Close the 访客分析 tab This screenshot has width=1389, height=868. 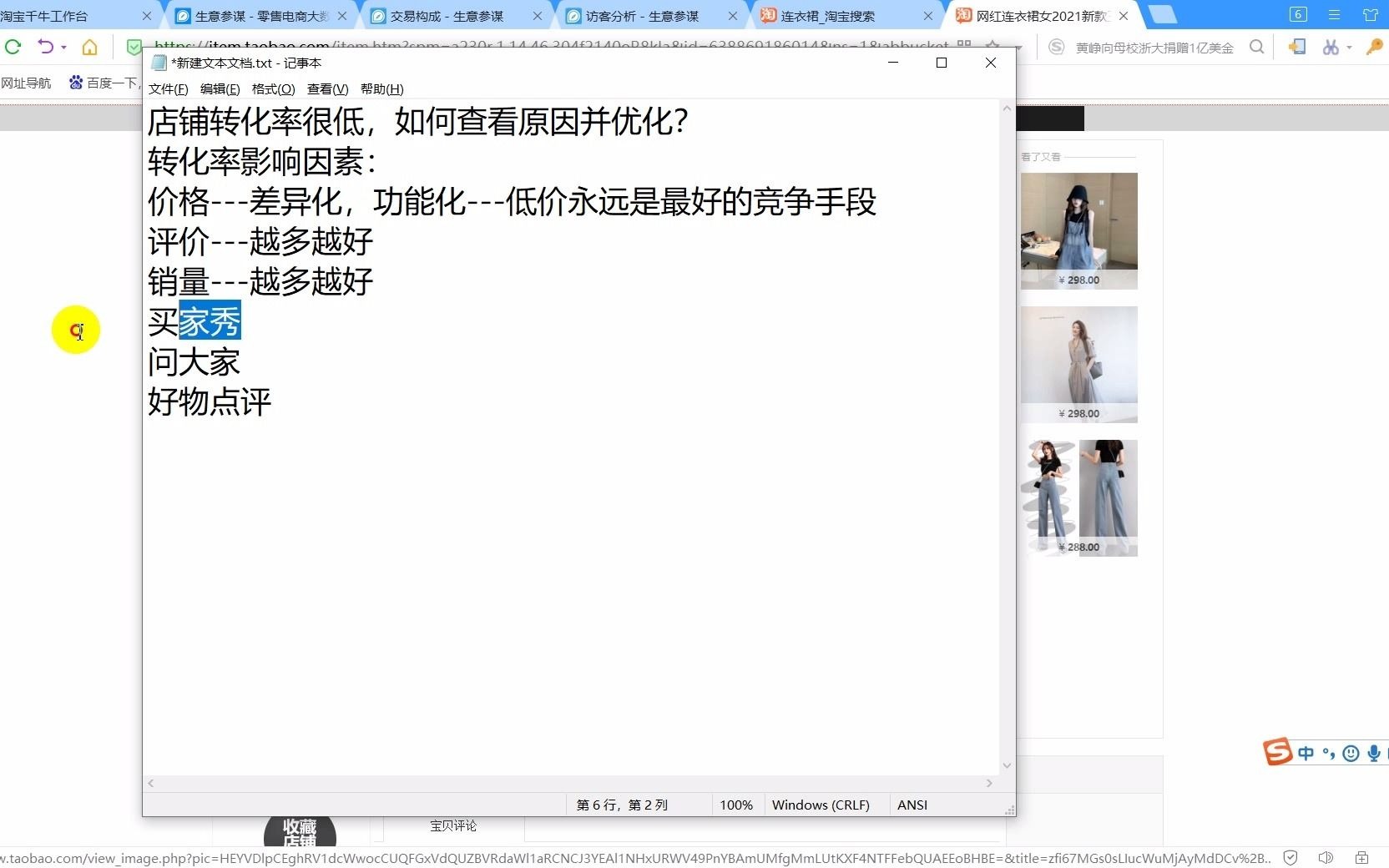(733, 16)
